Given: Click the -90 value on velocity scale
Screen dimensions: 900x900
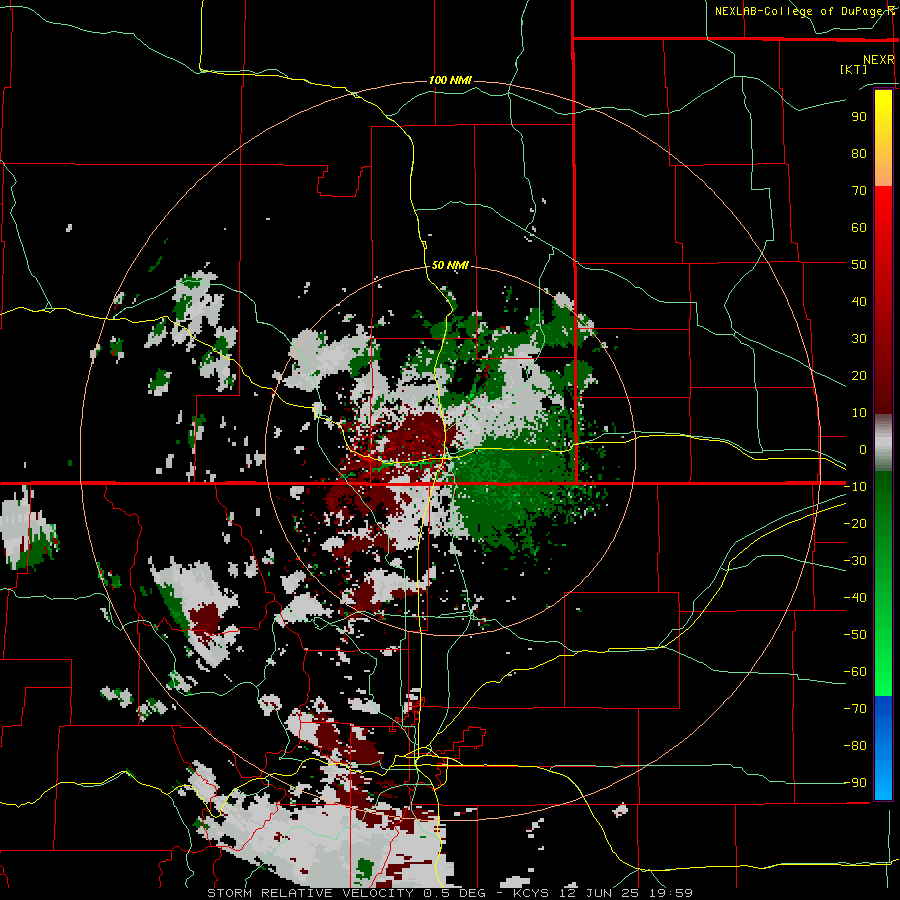Looking at the screenshot, I should click(x=856, y=783).
